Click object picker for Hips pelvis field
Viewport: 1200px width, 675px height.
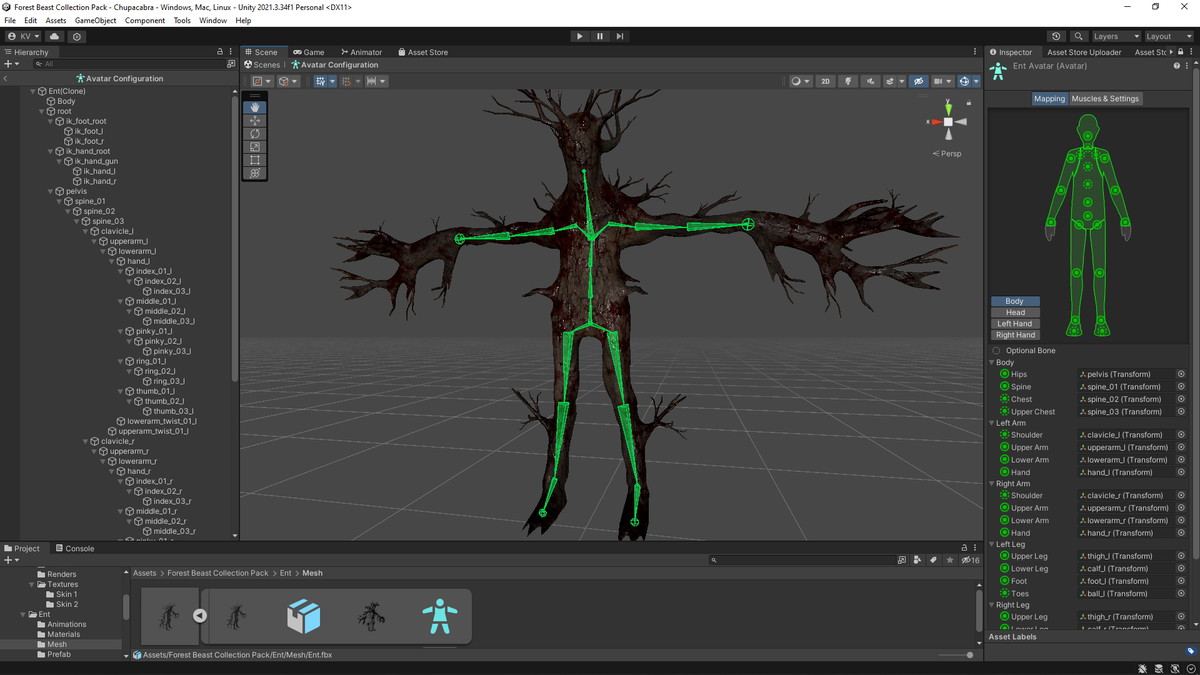(1181, 374)
